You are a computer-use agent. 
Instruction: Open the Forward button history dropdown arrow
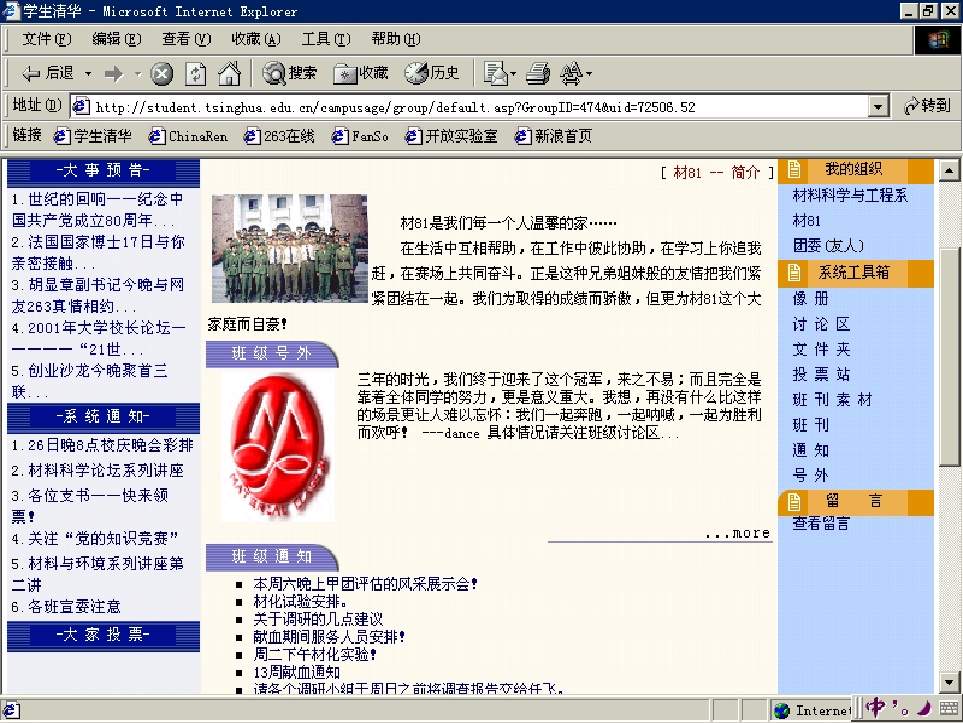pyautogui.click(x=136, y=73)
